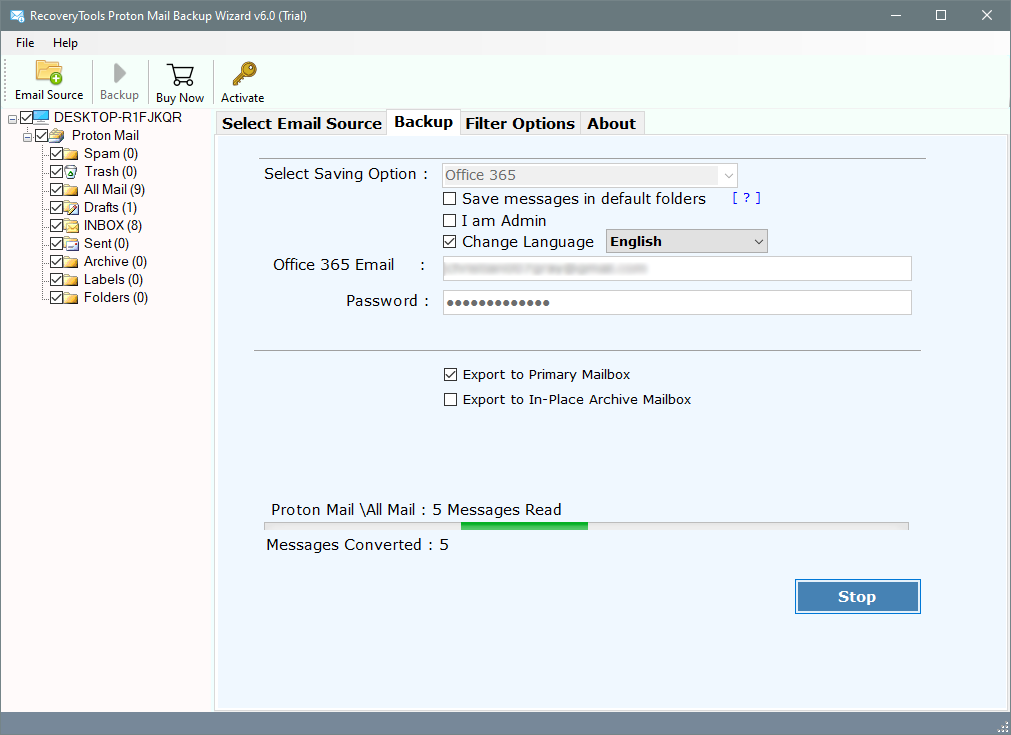Collapse the DESKTOP-R1FJKQR tree node
Screen dimensions: 1011x735
[x=12, y=119]
